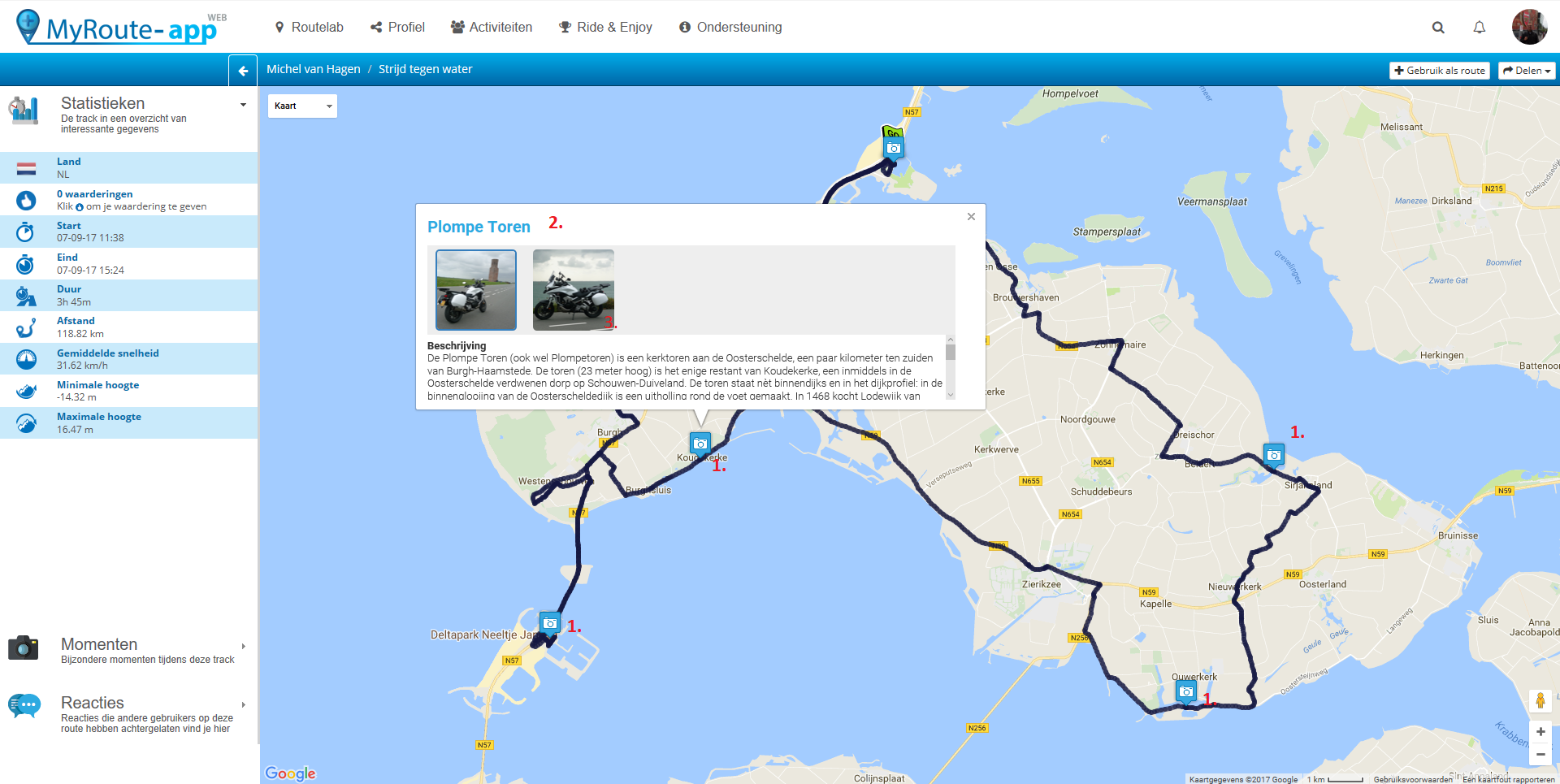
Task: Click the Momenten camera icon
Action: coord(24,648)
